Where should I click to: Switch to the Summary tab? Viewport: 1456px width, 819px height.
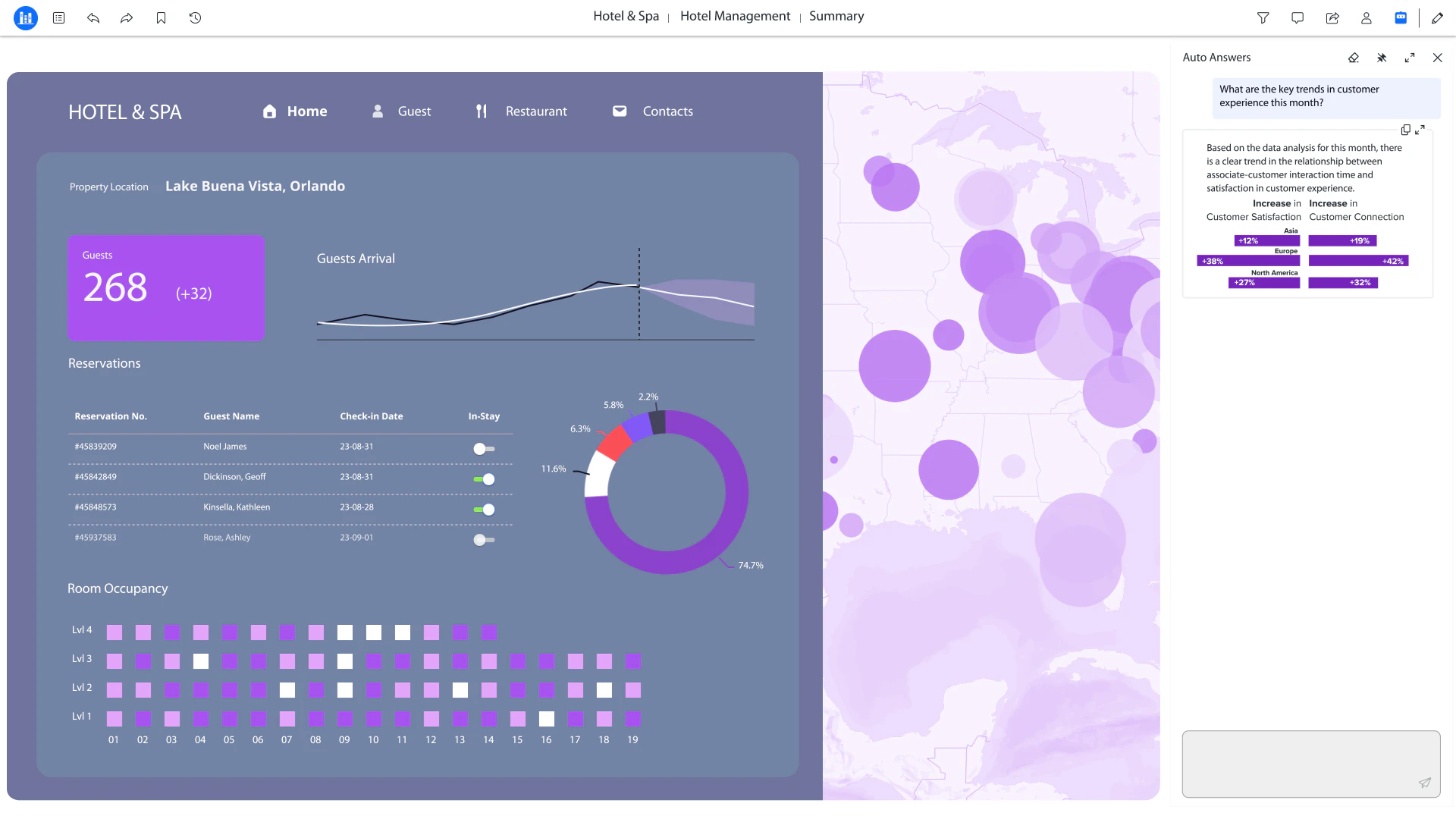click(x=836, y=16)
